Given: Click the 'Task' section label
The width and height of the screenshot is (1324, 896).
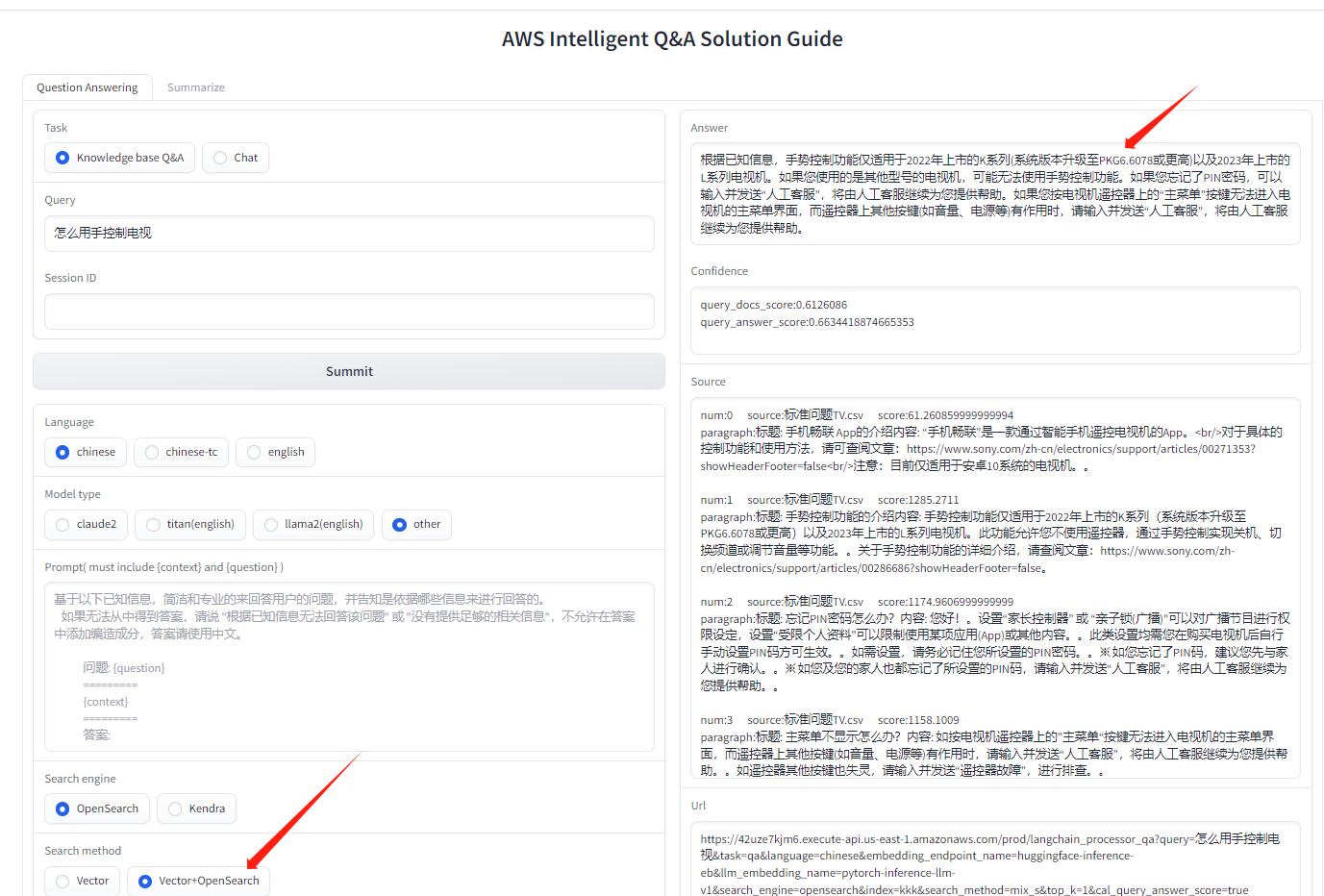Looking at the screenshot, I should tap(56, 128).
